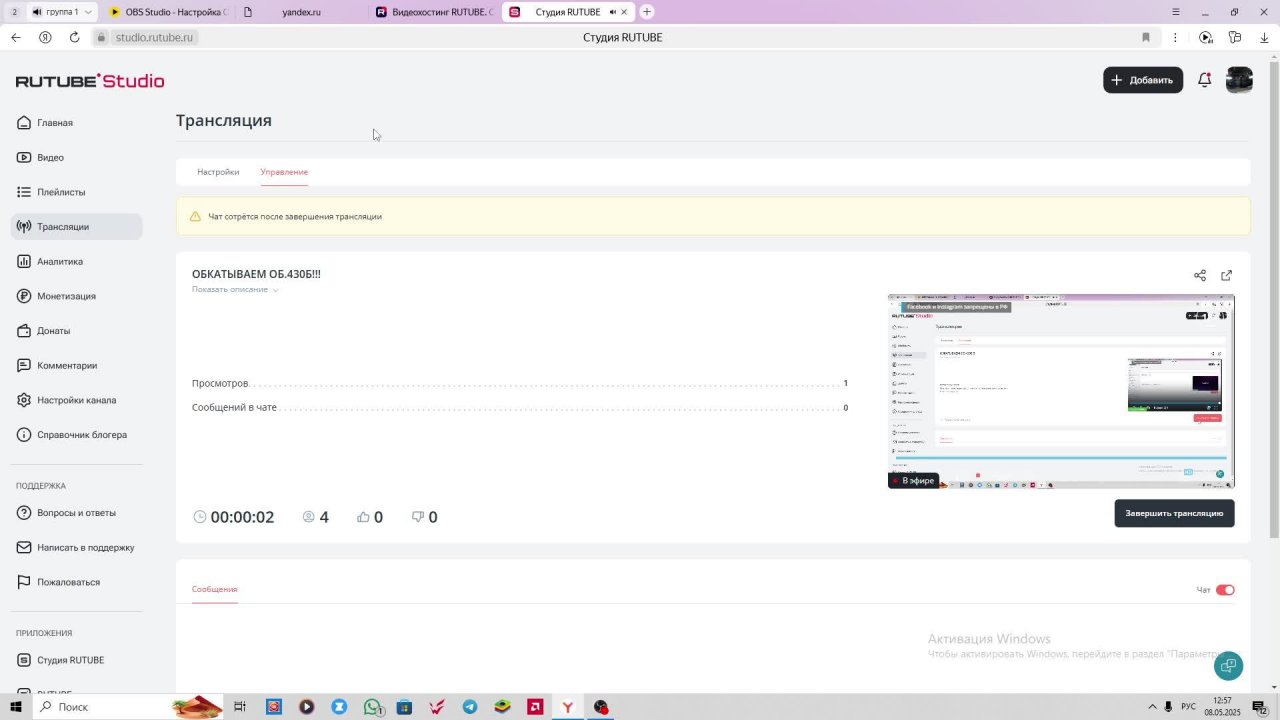Viewport: 1280px width, 720px height.
Task: Click Завершить трансляцию button
Action: coord(1174,513)
